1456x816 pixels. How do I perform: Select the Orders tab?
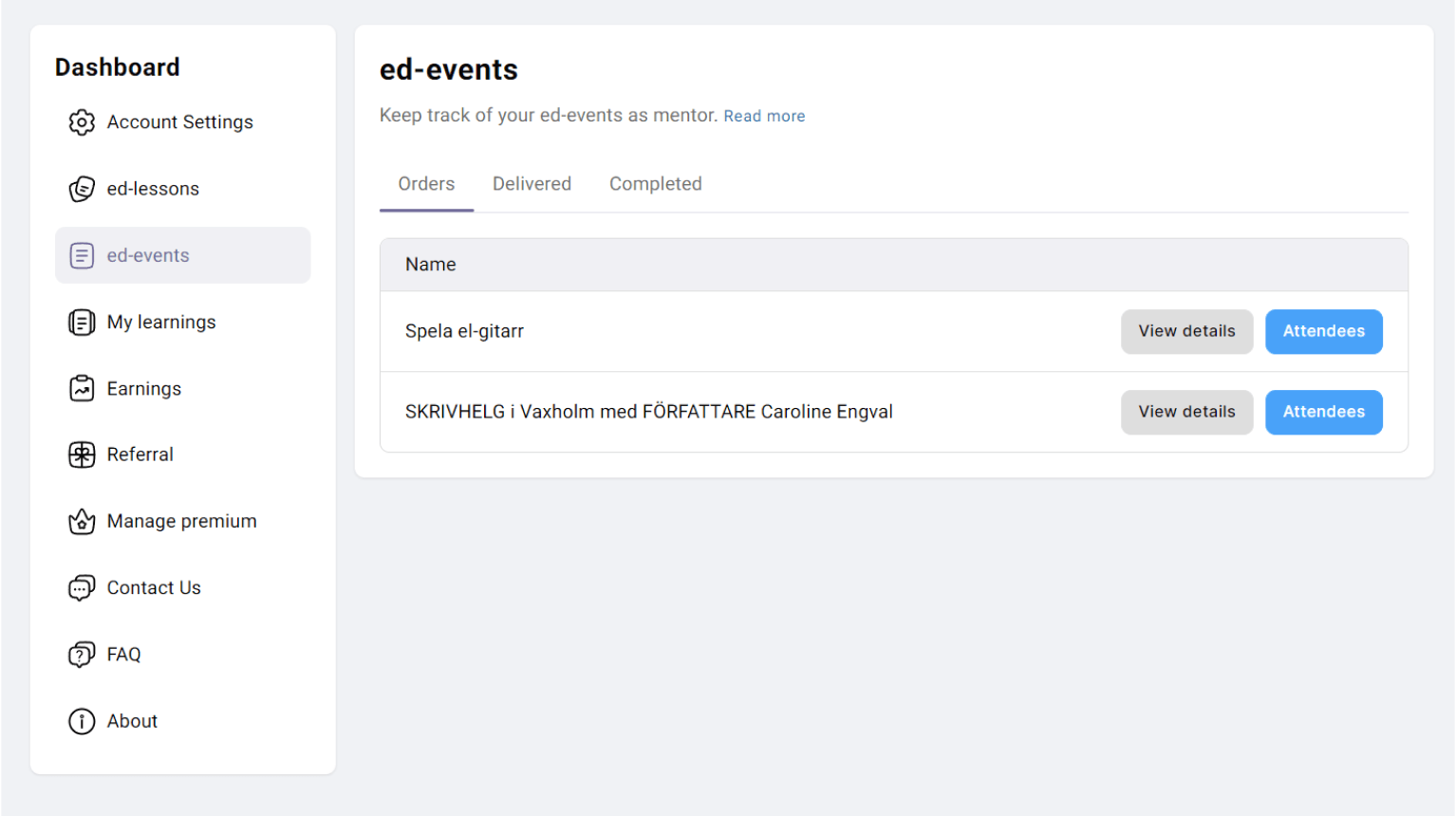tap(426, 184)
